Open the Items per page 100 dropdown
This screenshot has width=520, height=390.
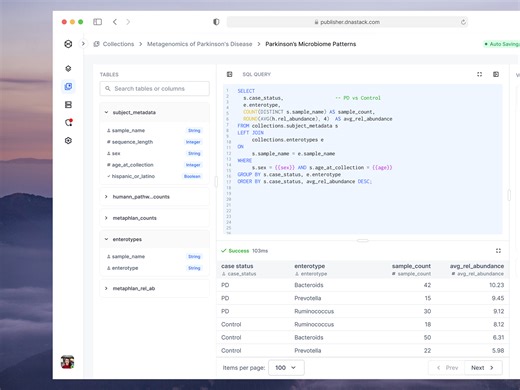pos(286,368)
